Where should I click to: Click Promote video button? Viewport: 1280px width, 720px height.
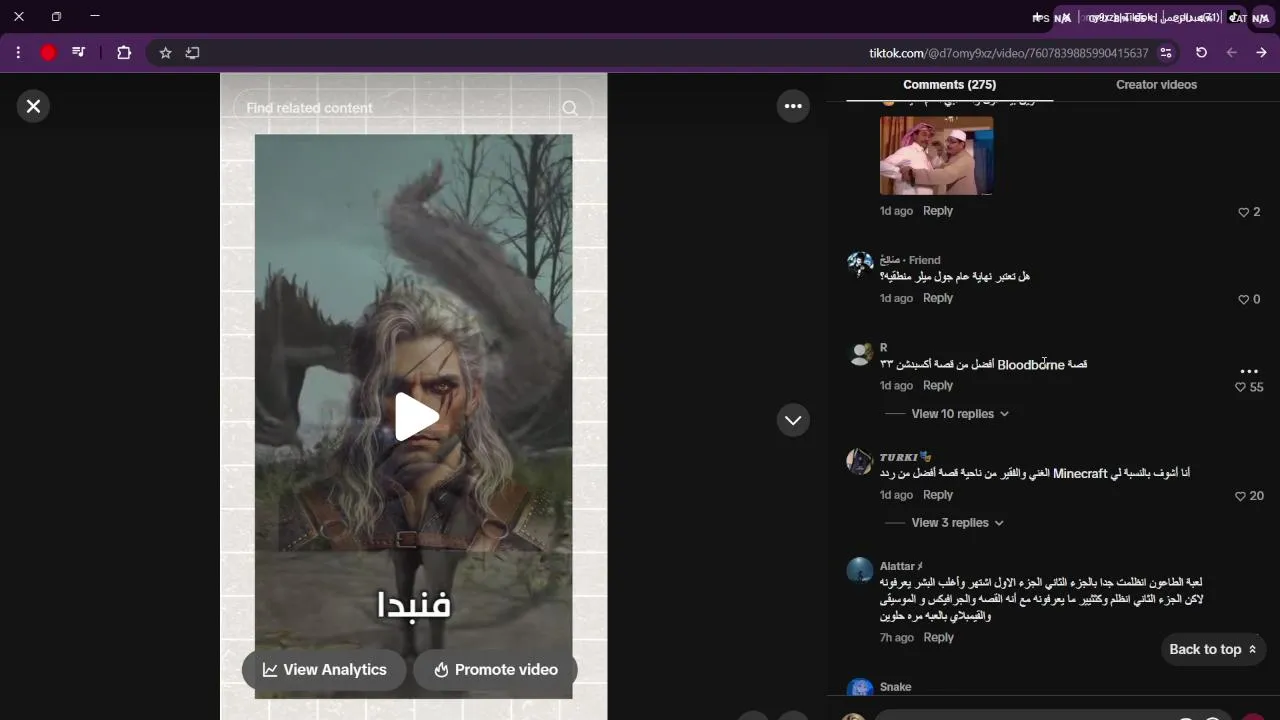click(x=495, y=670)
